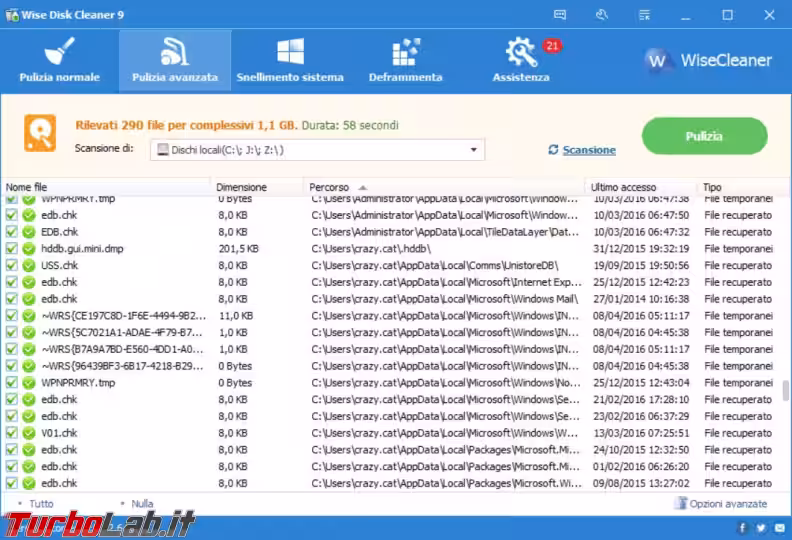Image resolution: width=792 pixels, height=540 pixels.
Task: Uncheck the V01.chk checkbox
Action: (x=11, y=433)
